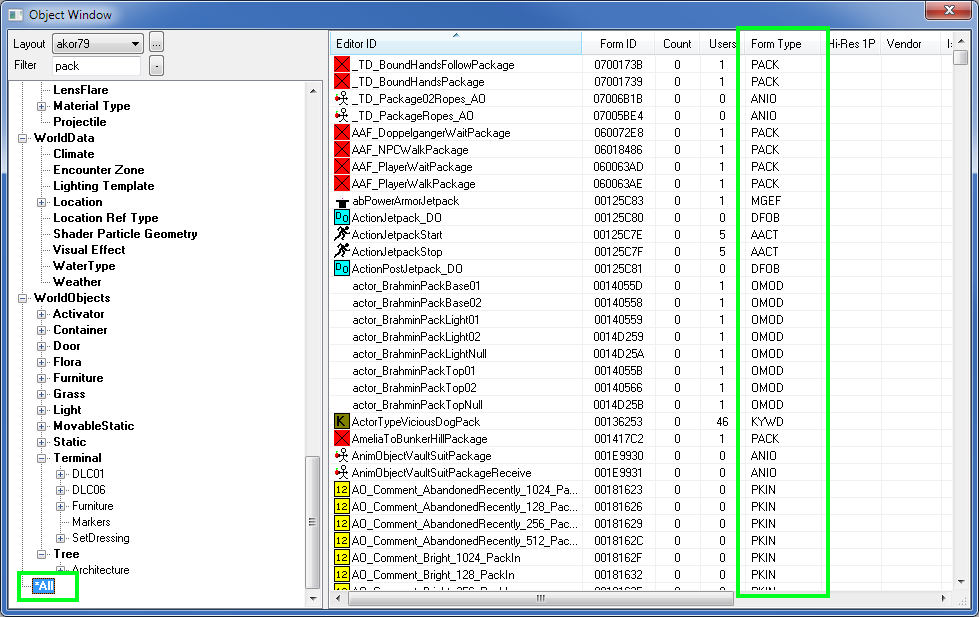Select the LensFlare tree item
This screenshot has width=979, height=617.
coord(81,90)
